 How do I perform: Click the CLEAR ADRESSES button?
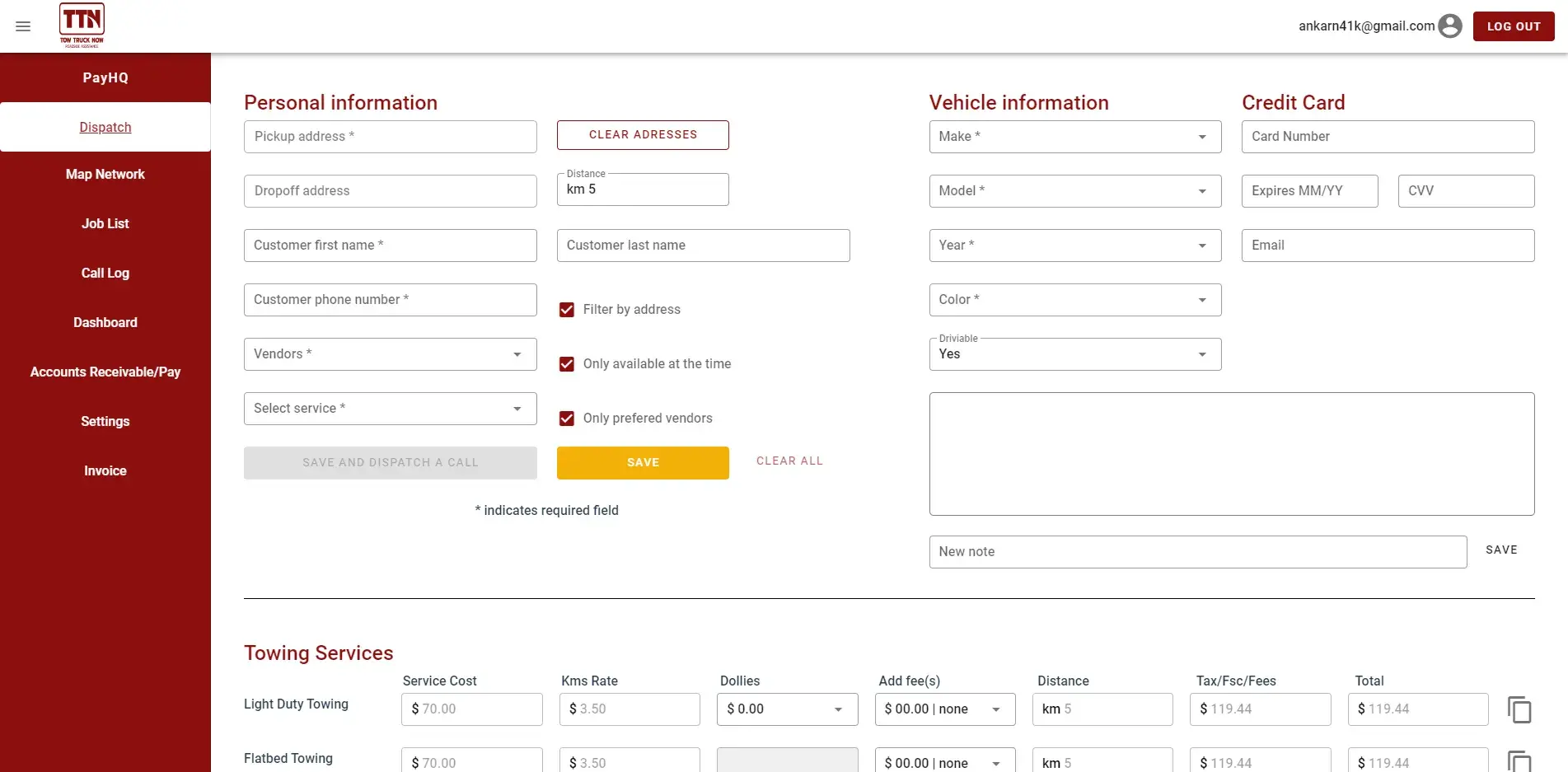tap(643, 135)
